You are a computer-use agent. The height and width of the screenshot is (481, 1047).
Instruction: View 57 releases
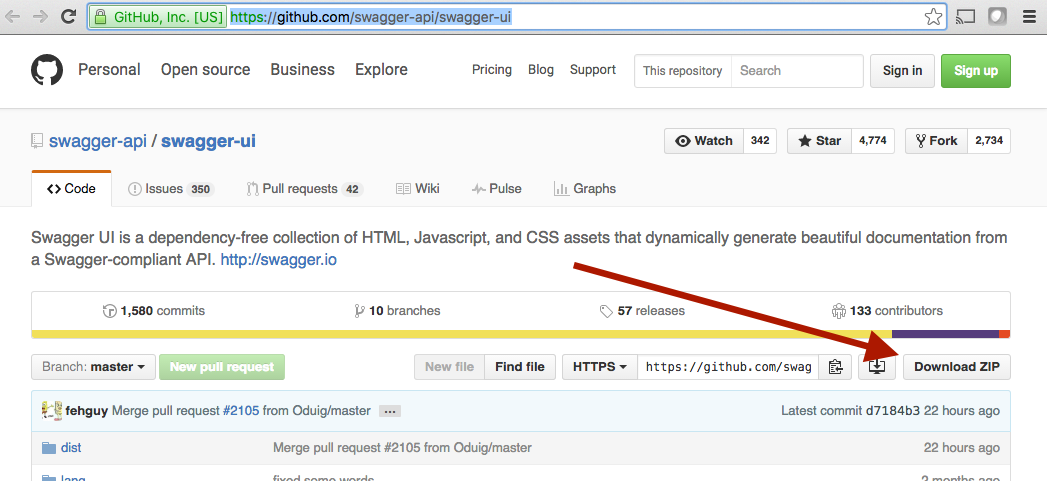pyautogui.click(x=642, y=311)
